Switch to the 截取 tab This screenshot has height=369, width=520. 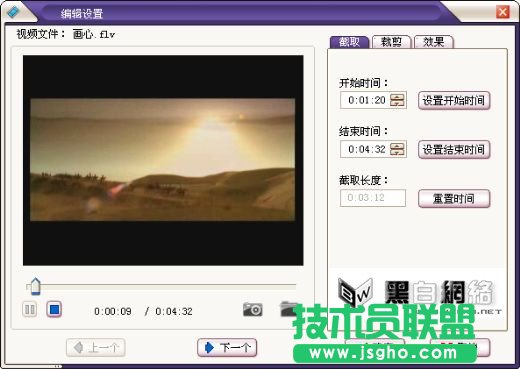[x=349, y=42]
